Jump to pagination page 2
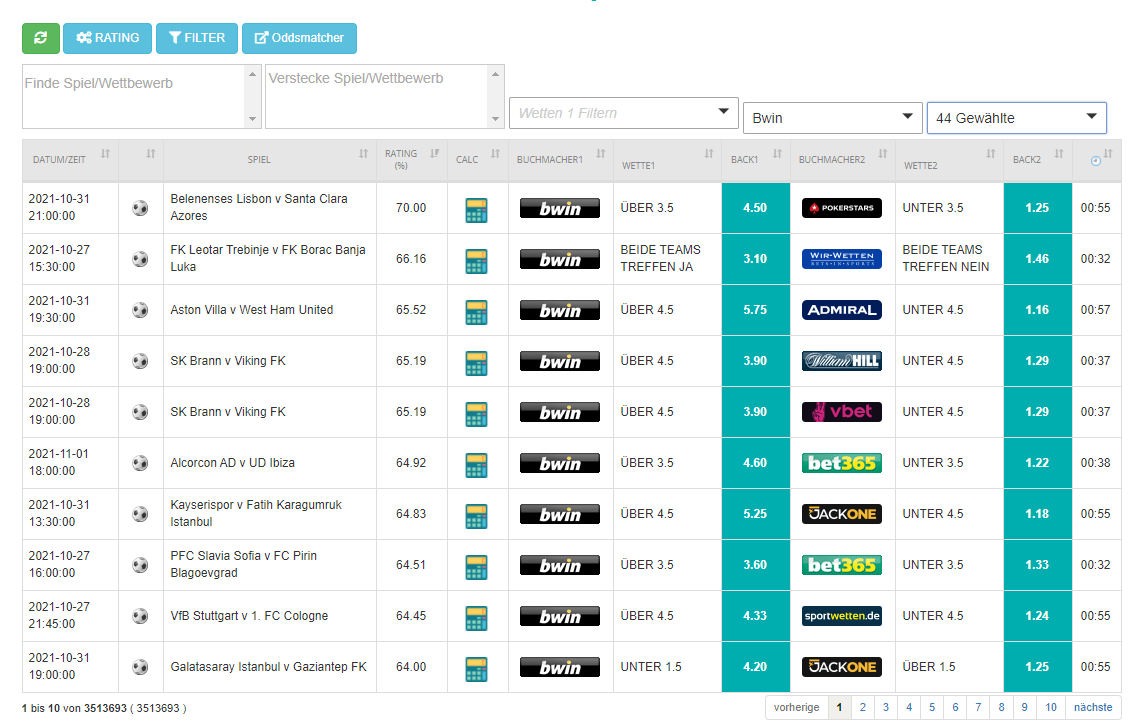This screenshot has width=1129, height=722. point(863,708)
